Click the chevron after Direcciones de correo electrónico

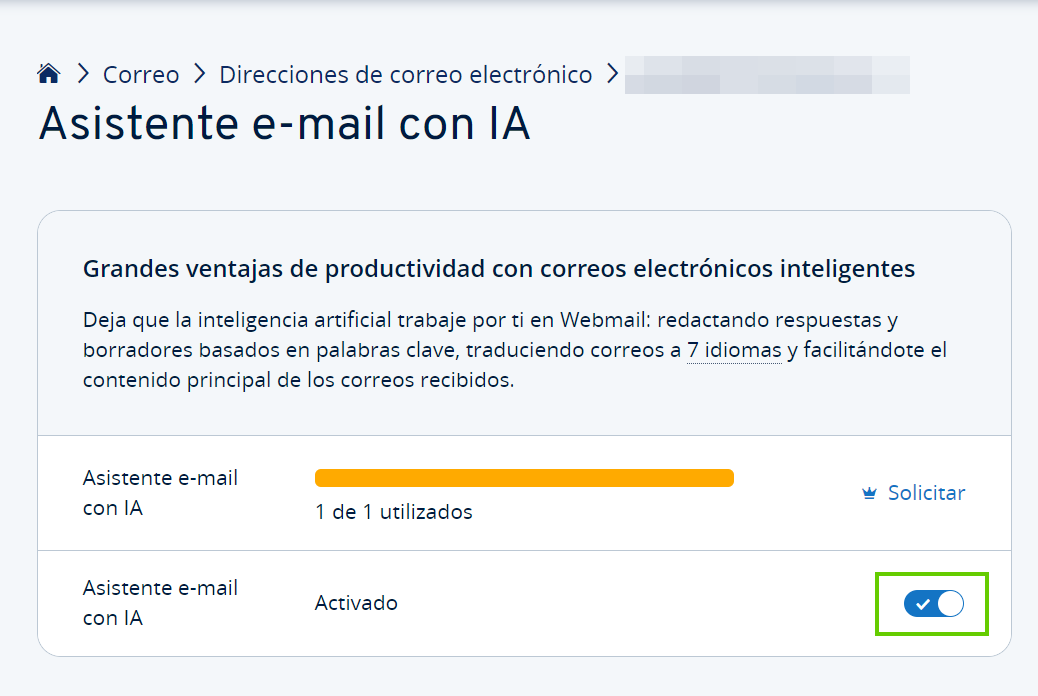click(x=612, y=74)
